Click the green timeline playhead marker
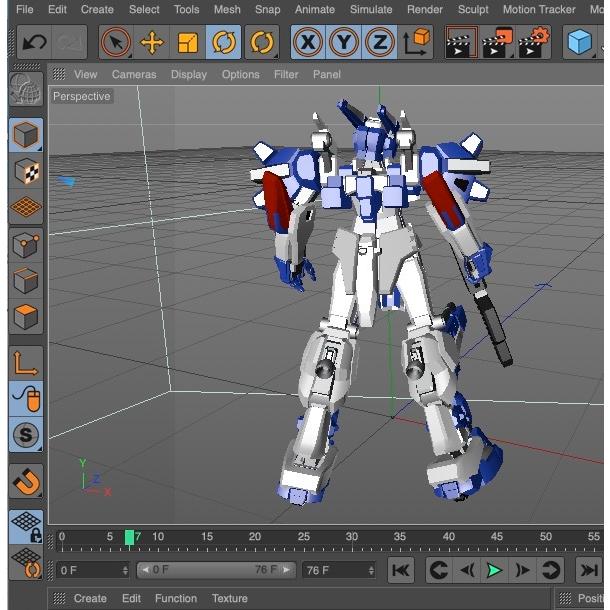This screenshot has width=610, height=610. click(x=129, y=537)
